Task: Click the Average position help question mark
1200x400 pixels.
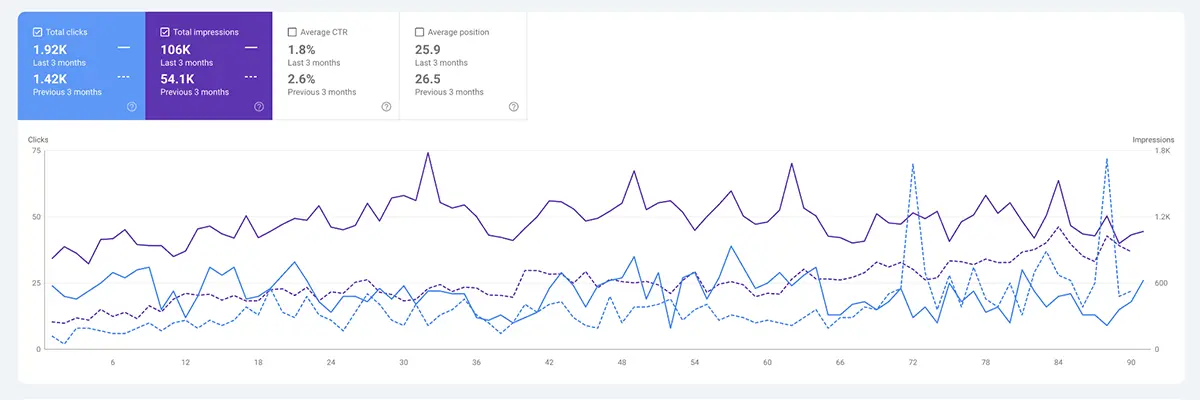Action: coord(513,107)
